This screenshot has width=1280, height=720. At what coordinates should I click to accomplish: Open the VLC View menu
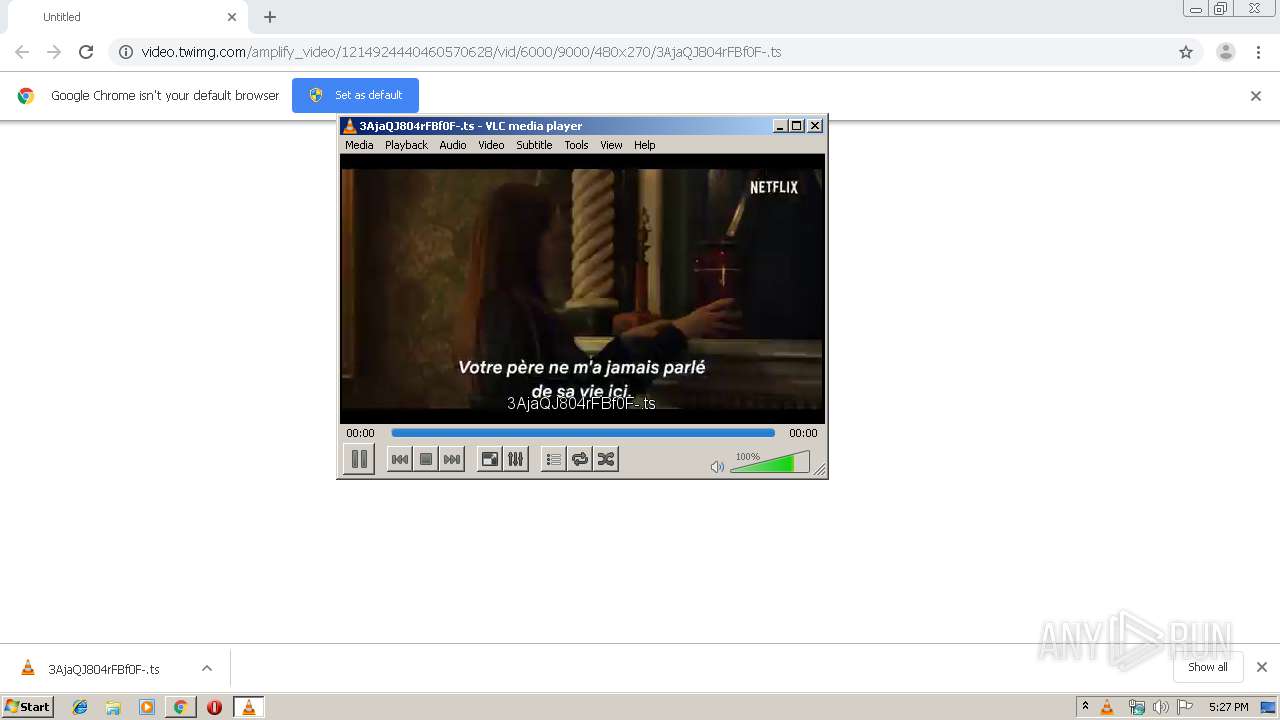611,145
